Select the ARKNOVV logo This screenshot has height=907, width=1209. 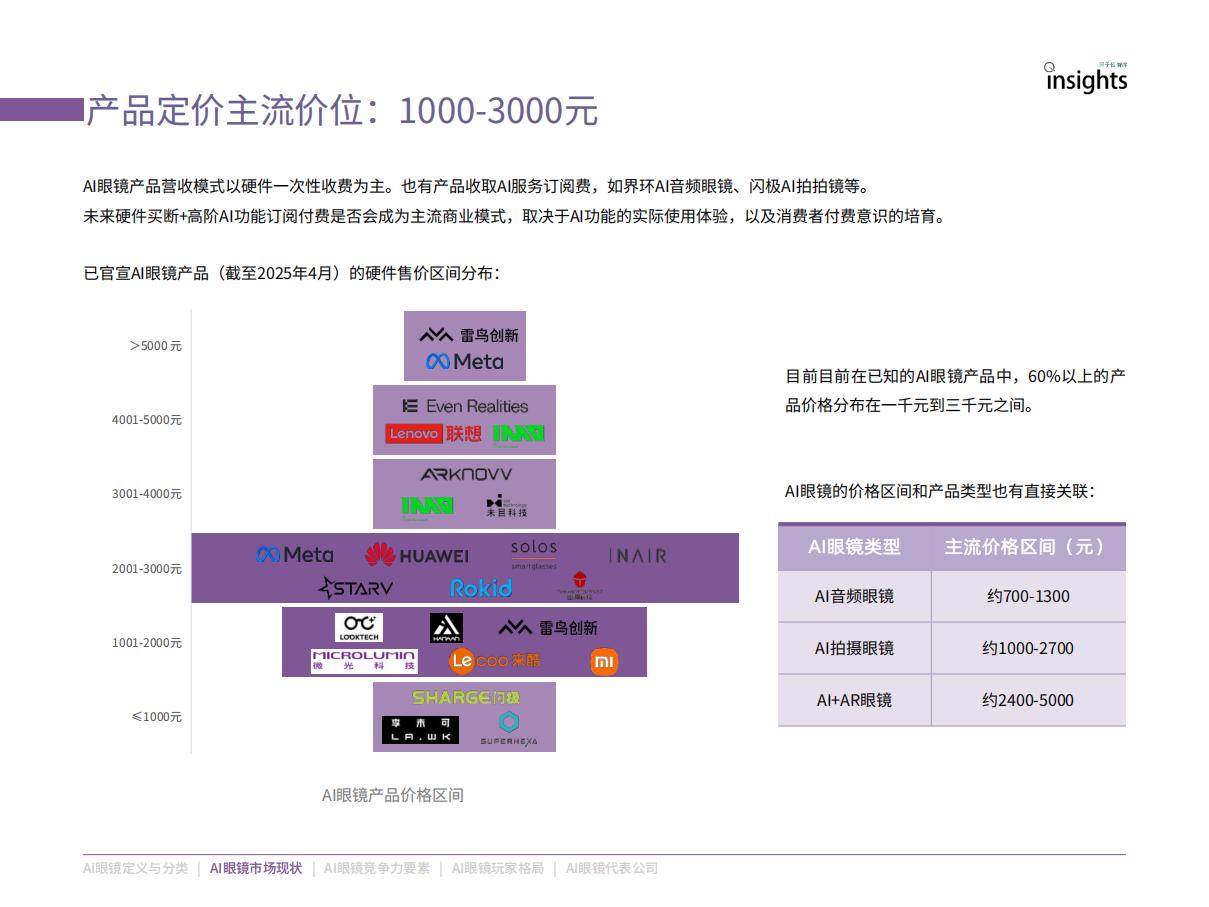pos(466,475)
